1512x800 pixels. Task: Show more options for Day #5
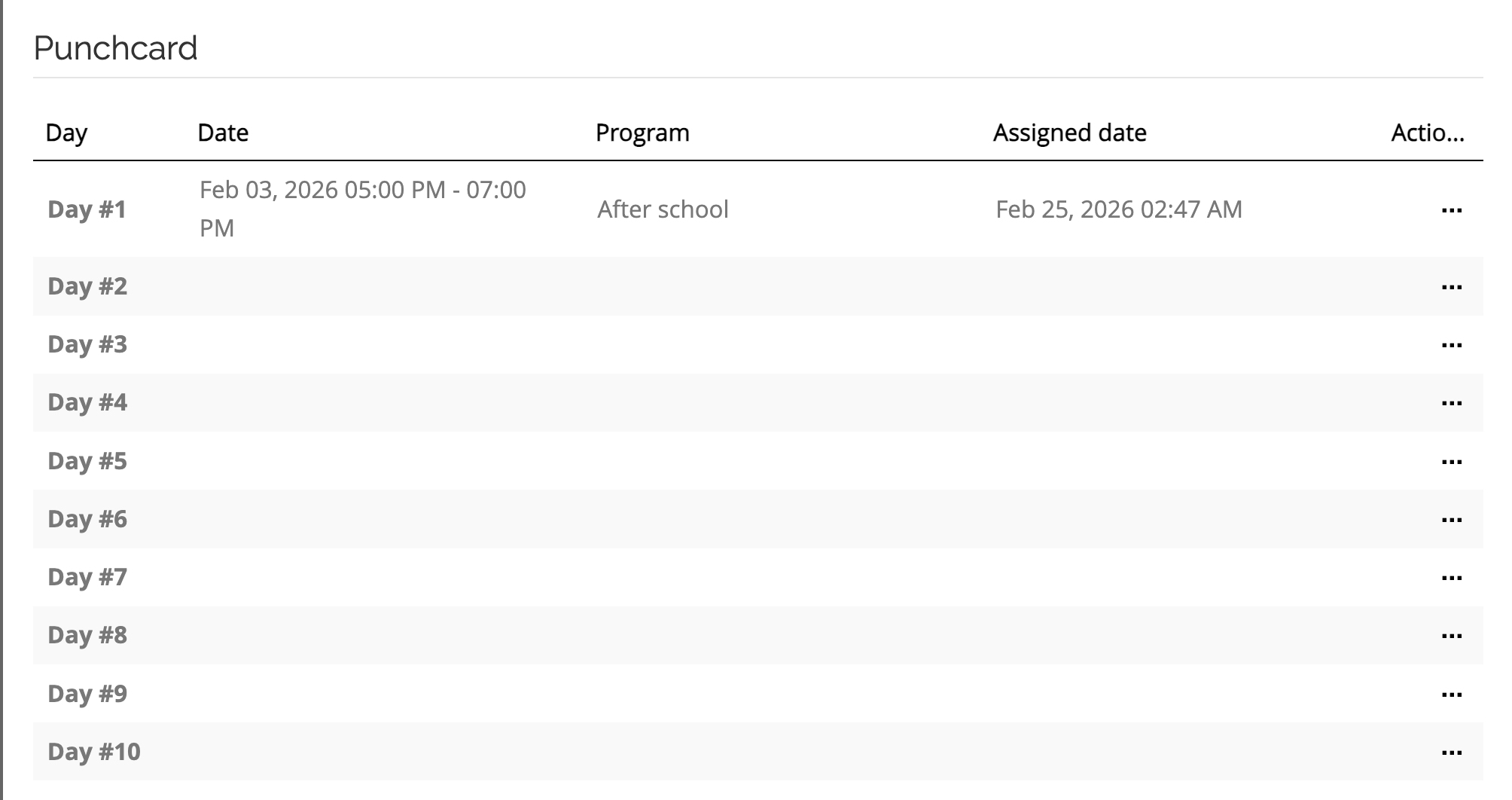click(1451, 462)
